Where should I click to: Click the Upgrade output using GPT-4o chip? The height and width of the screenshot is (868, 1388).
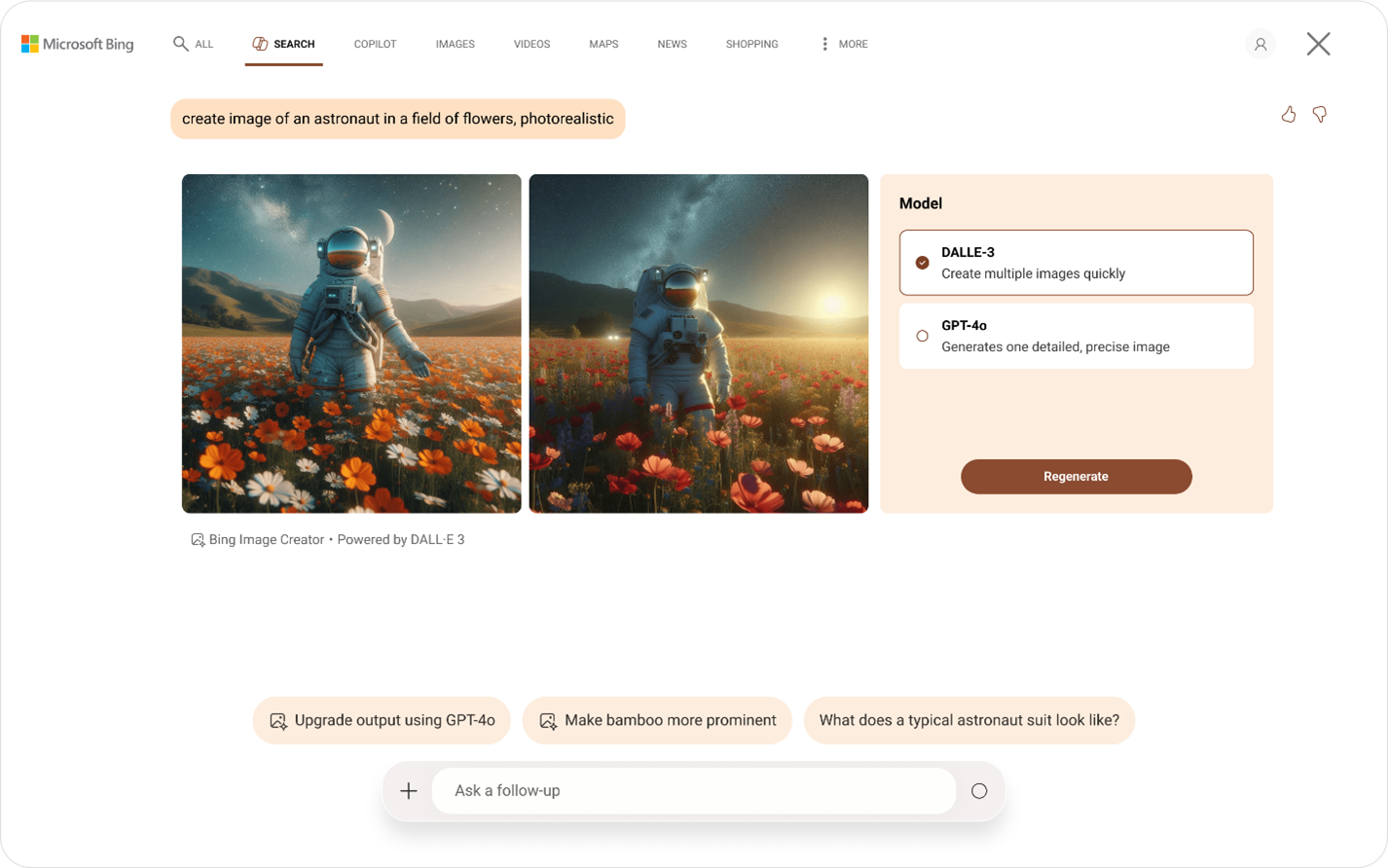[382, 720]
